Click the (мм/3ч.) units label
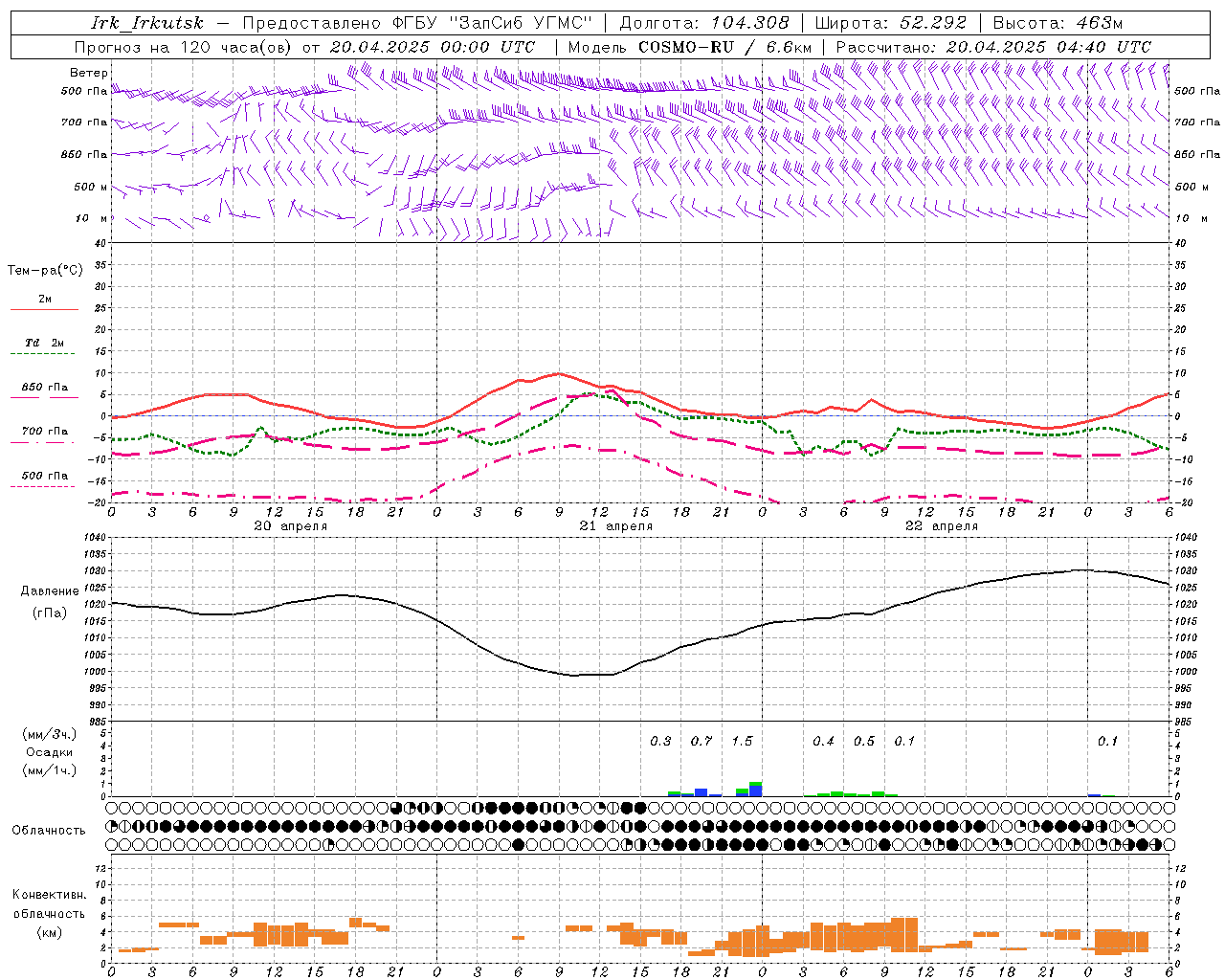Image resolution: width=1225 pixels, height=980 pixels. [50, 735]
